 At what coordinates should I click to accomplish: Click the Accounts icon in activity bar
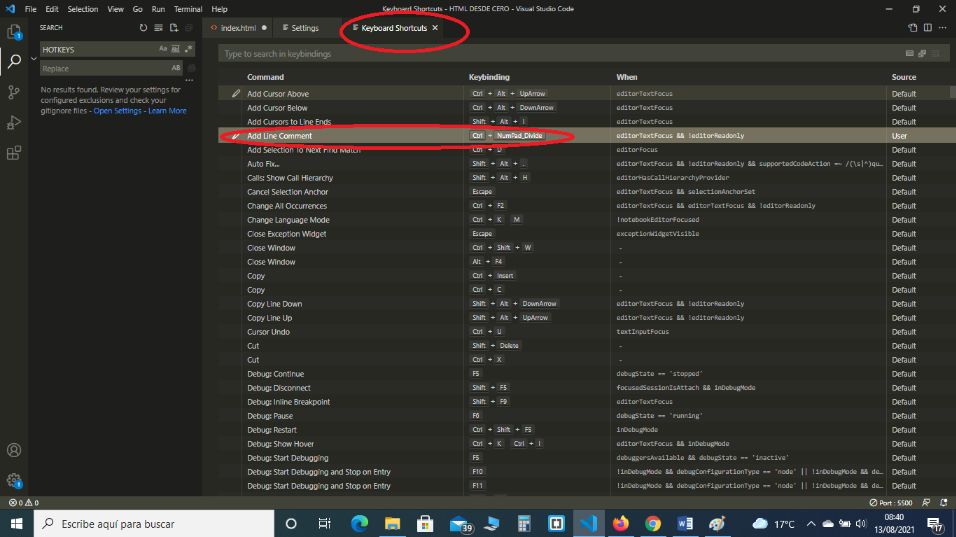14,450
